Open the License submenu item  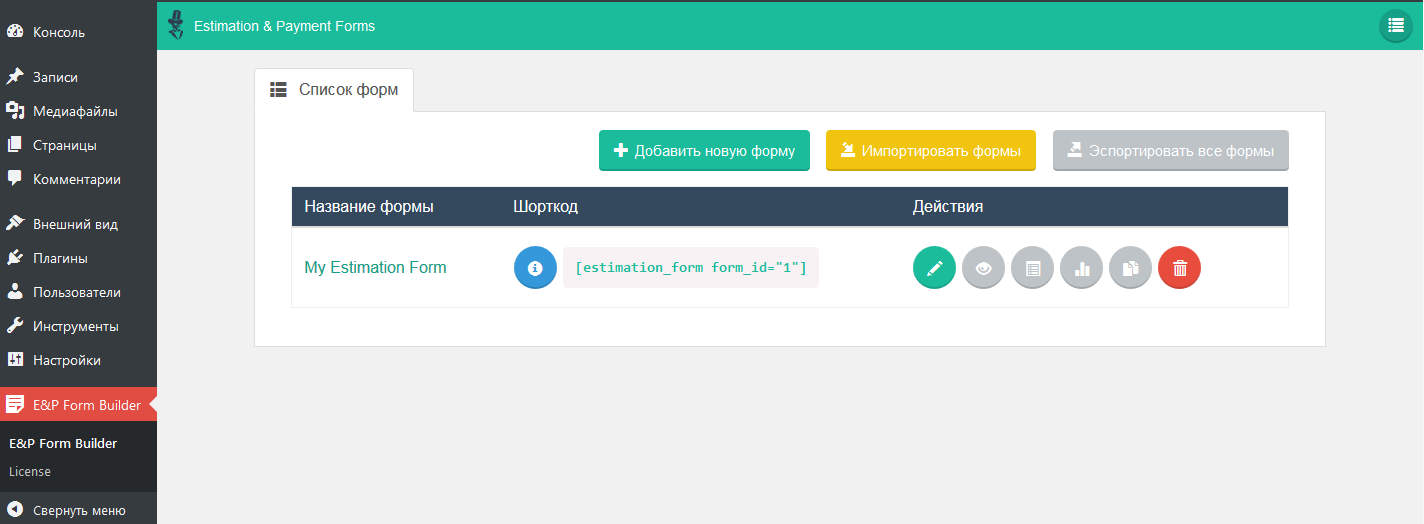pos(30,471)
